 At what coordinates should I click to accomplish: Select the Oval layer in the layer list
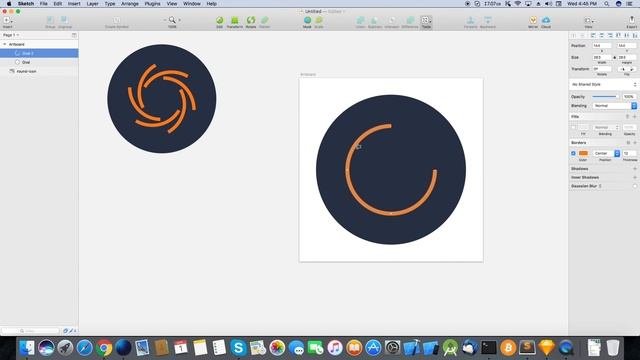[x=39, y=62]
